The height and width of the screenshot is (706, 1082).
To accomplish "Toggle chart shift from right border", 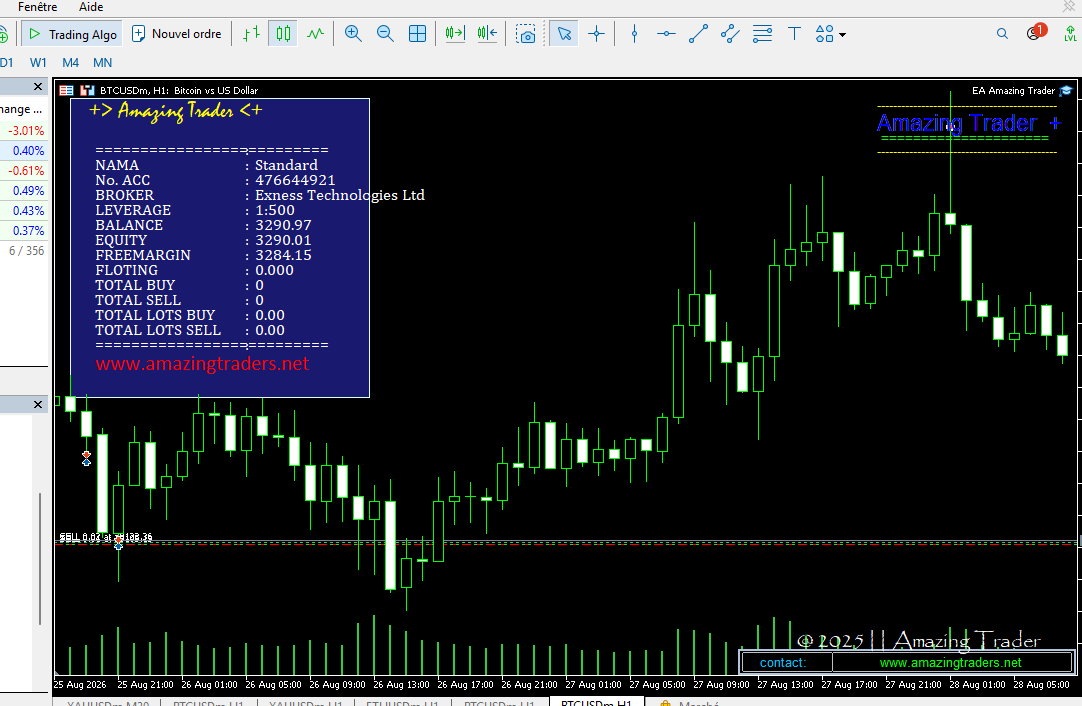I will tap(487, 34).
